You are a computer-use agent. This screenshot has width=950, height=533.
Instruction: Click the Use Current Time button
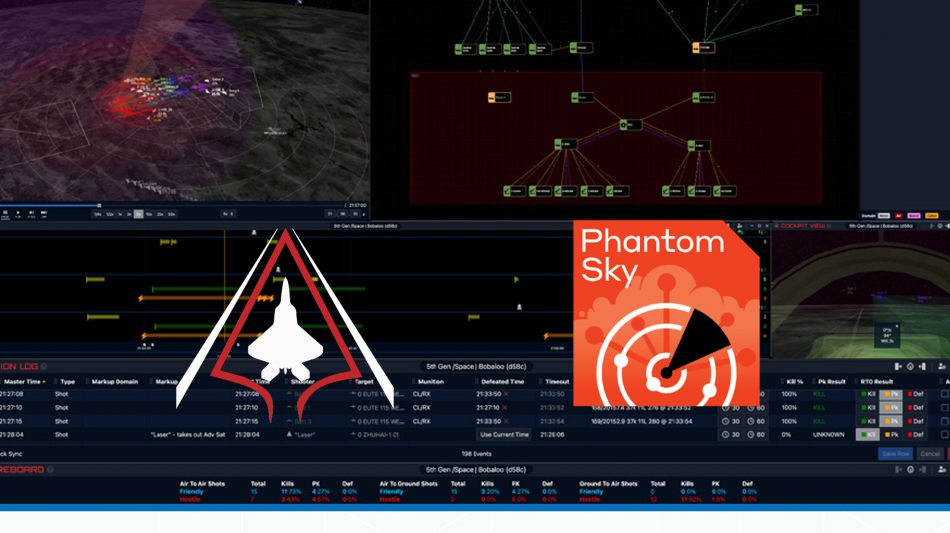point(504,434)
